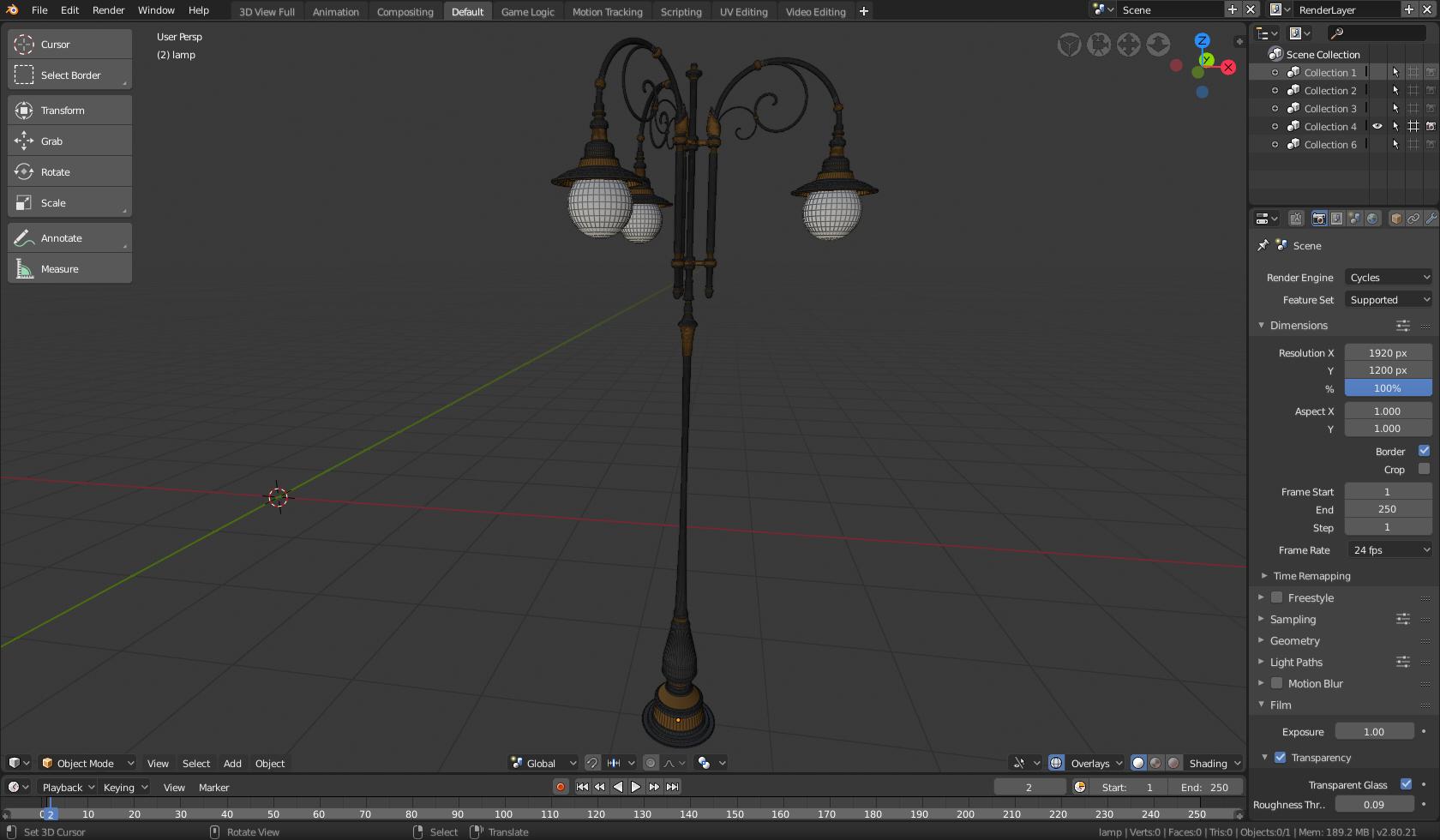Image resolution: width=1440 pixels, height=840 pixels.
Task: Switch to the Scripting workspace tab
Action: pyautogui.click(x=681, y=11)
